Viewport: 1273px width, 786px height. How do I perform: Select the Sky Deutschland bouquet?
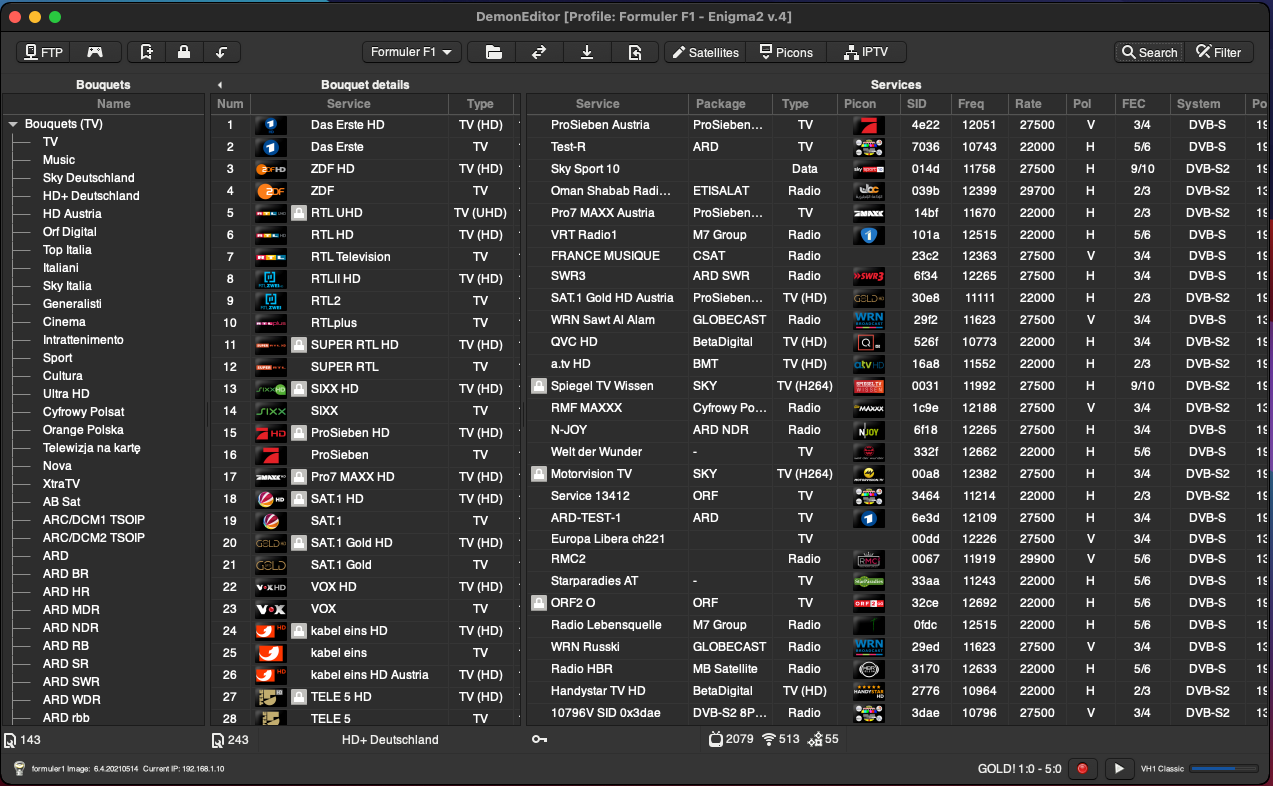(89, 178)
